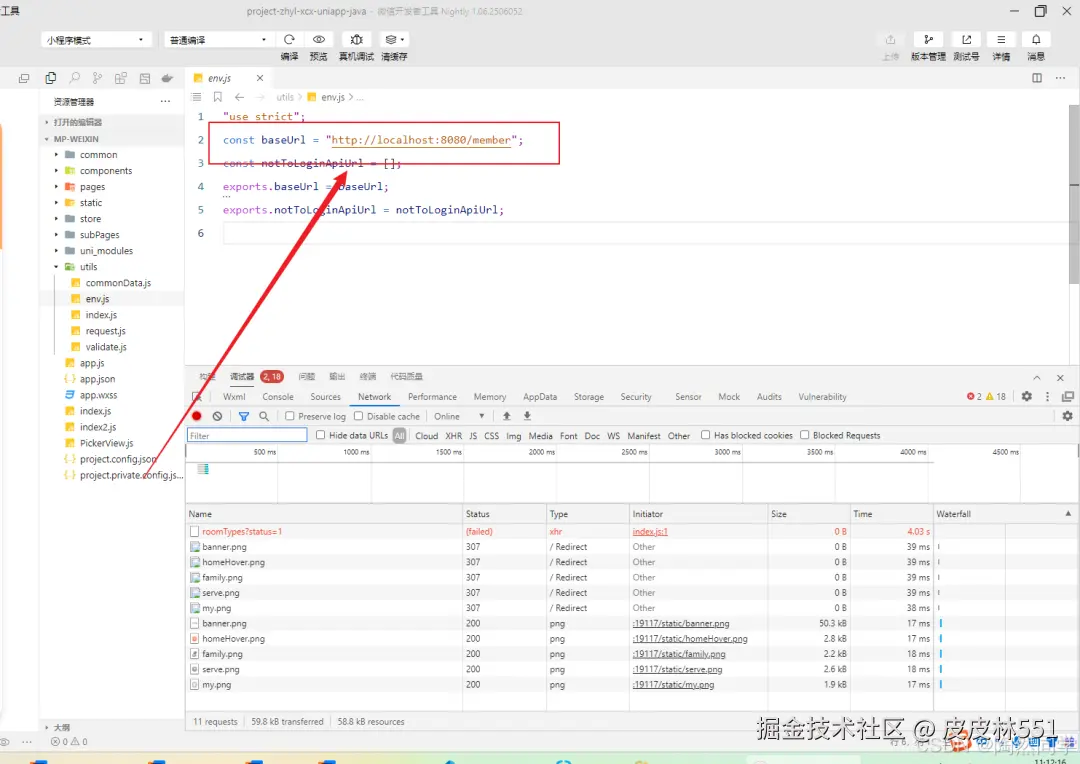Viewport: 1080px width, 764px height.
Task: Open devtools more options kebab icon
Action: click(x=1048, y=396)
